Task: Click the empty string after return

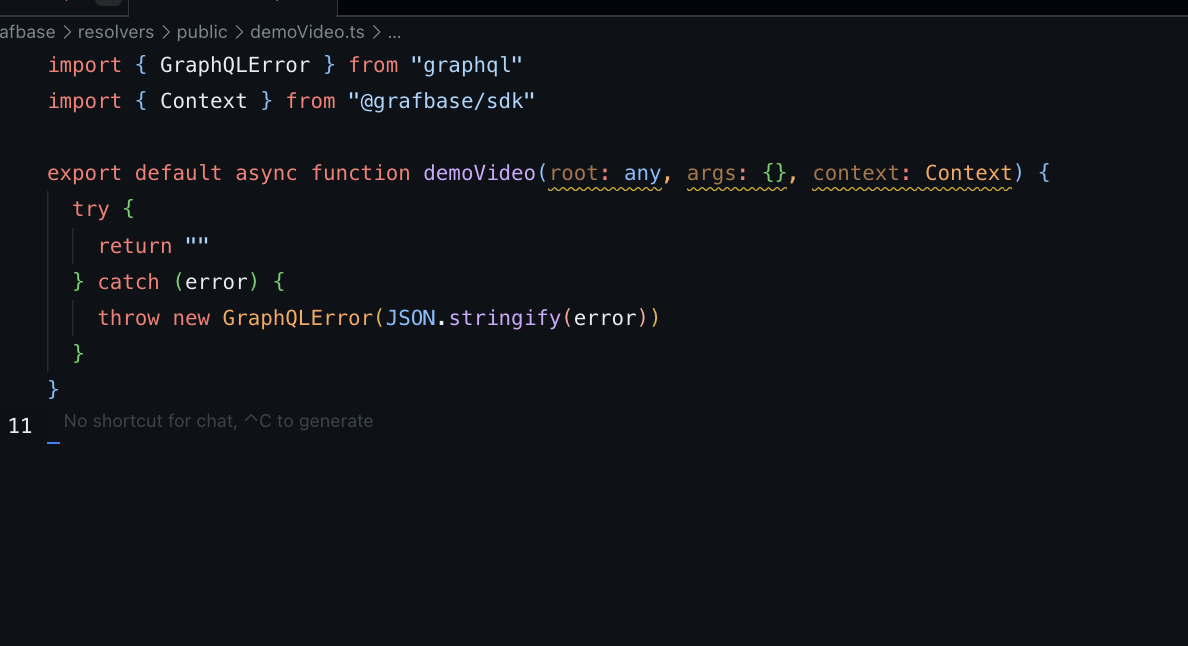Action: 197,246
